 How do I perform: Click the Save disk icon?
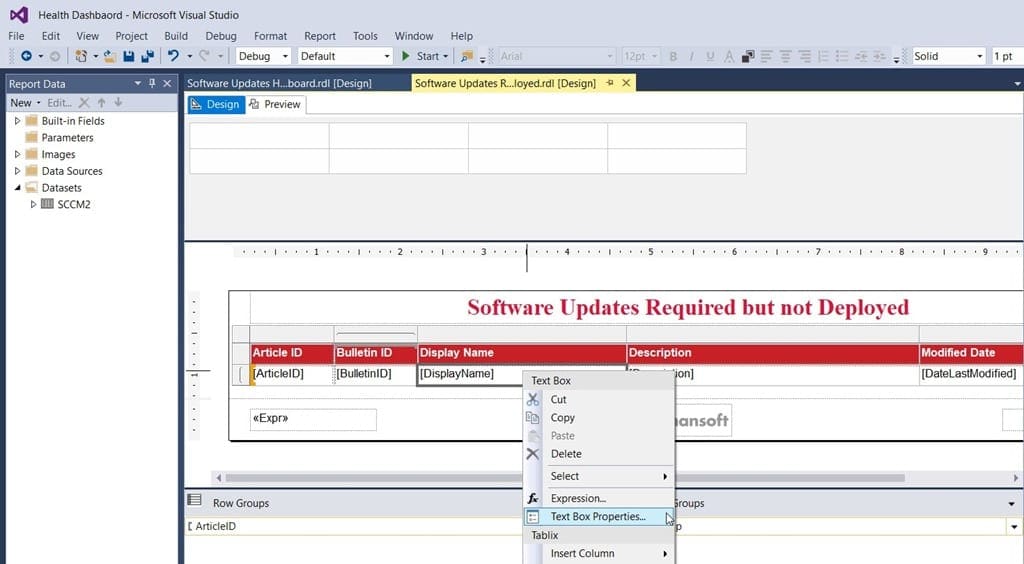pos(129,56)
